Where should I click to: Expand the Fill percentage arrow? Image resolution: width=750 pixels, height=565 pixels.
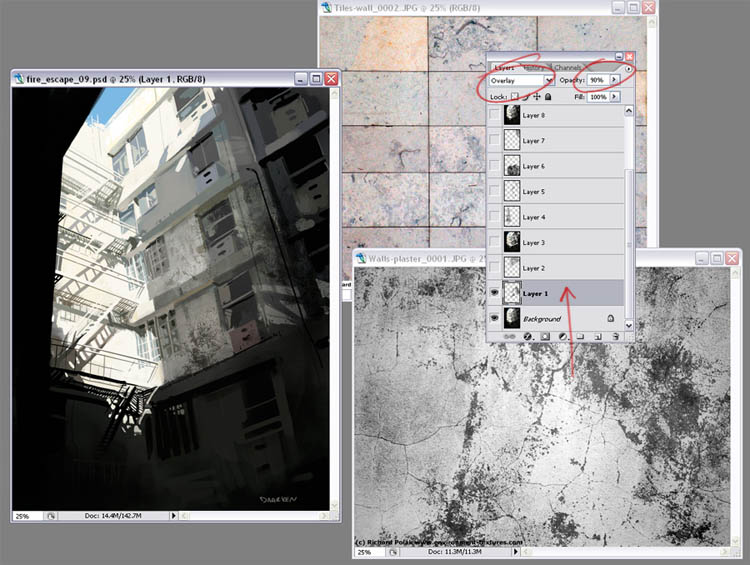pos(614,97)
